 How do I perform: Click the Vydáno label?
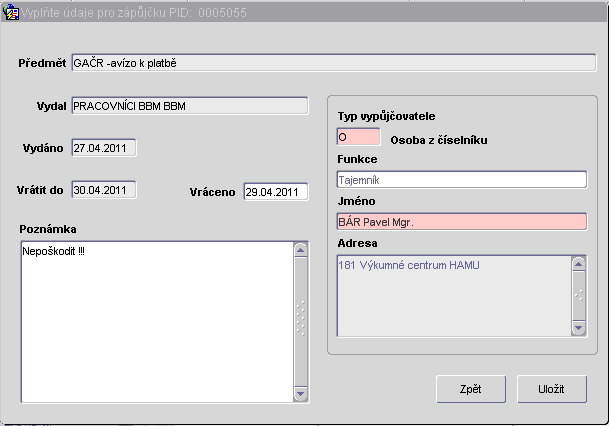coord(43,148)
